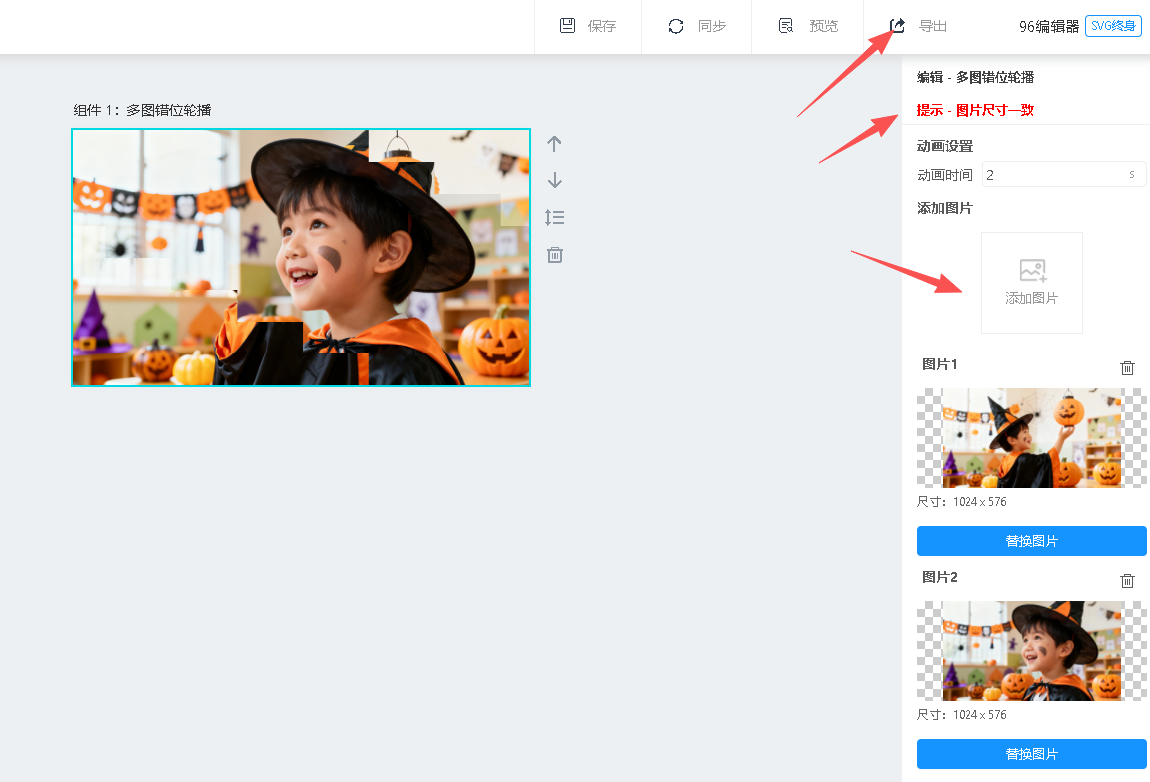Select the carousel image on canvas

click(x=301, y=258)
